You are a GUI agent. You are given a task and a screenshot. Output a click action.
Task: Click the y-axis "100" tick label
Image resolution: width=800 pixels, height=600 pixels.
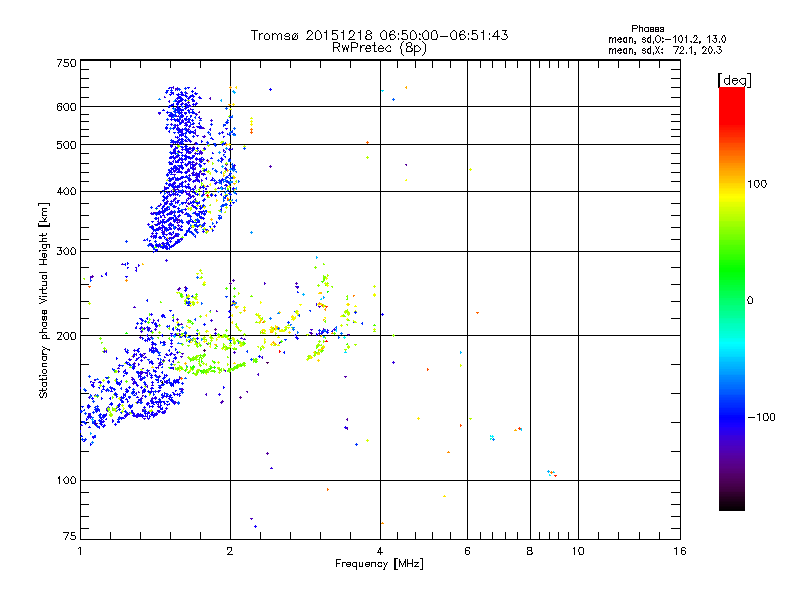pos(66,481)
